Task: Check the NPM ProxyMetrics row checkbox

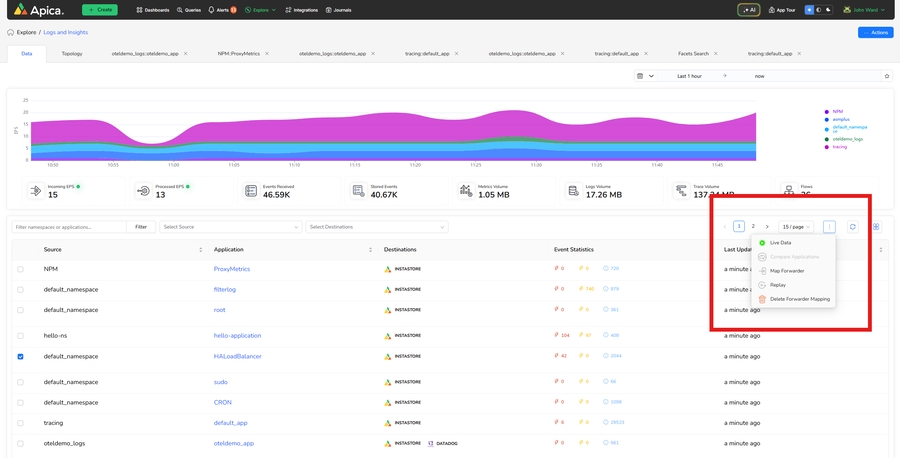Action: click(20, 269)
